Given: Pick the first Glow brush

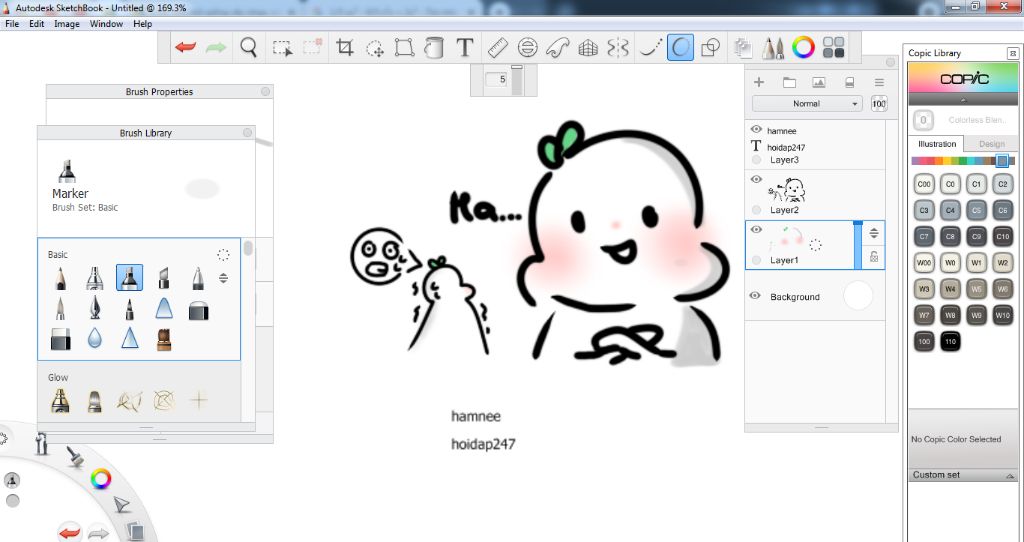Looking at the screenshot, I should click(x=60, y=400).
